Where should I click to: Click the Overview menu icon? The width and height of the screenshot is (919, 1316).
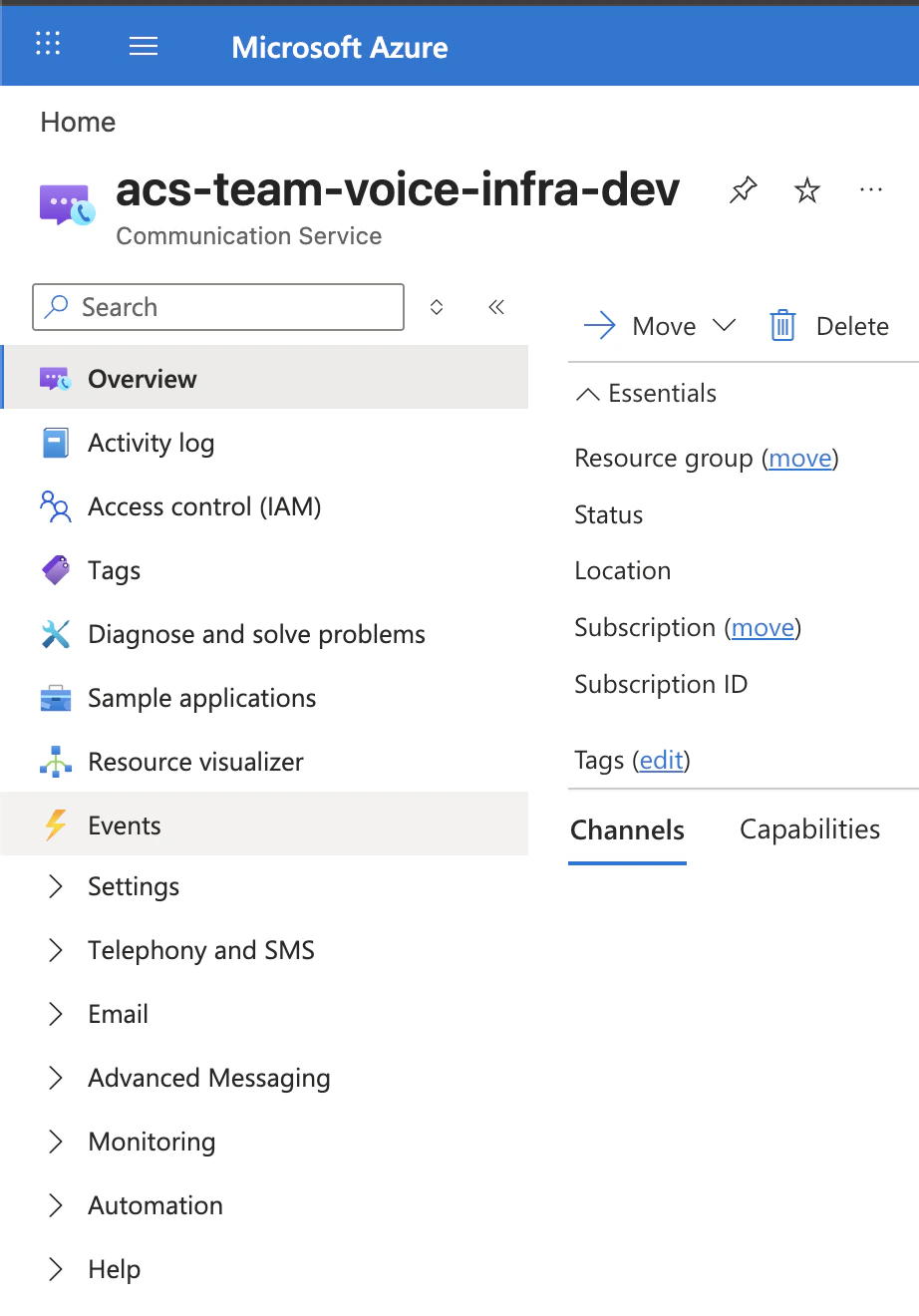[55, 379]
